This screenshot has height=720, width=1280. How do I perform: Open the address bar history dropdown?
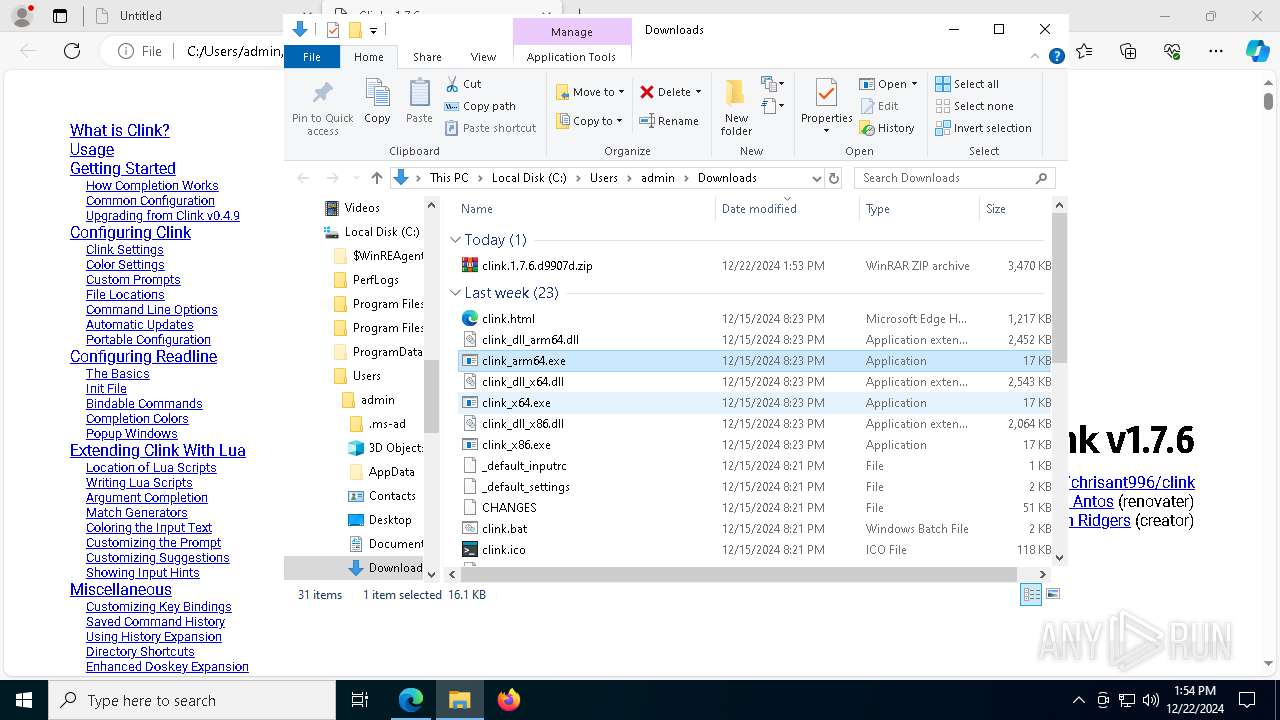(x=816, y=178)
